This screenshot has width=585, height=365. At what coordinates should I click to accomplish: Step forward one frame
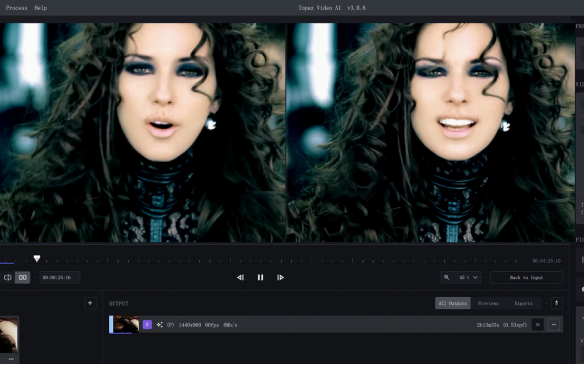pyautogui.click(x=280, y=277)
